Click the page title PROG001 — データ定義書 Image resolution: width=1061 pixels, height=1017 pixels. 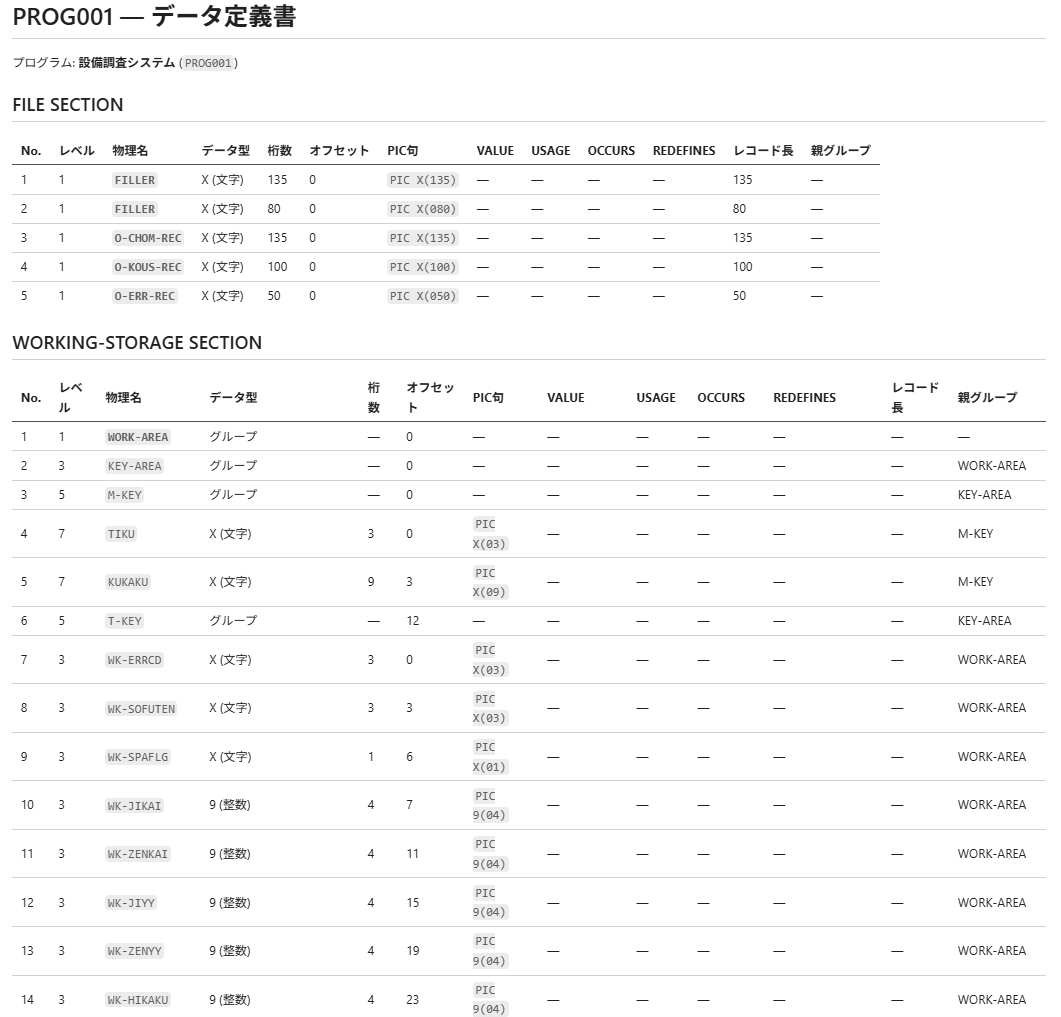point(154,16)
